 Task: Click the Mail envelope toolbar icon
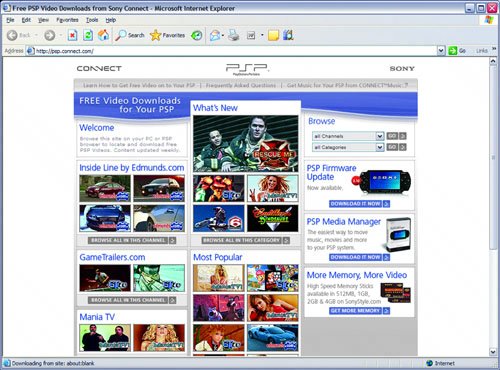(x=215, y=35)
